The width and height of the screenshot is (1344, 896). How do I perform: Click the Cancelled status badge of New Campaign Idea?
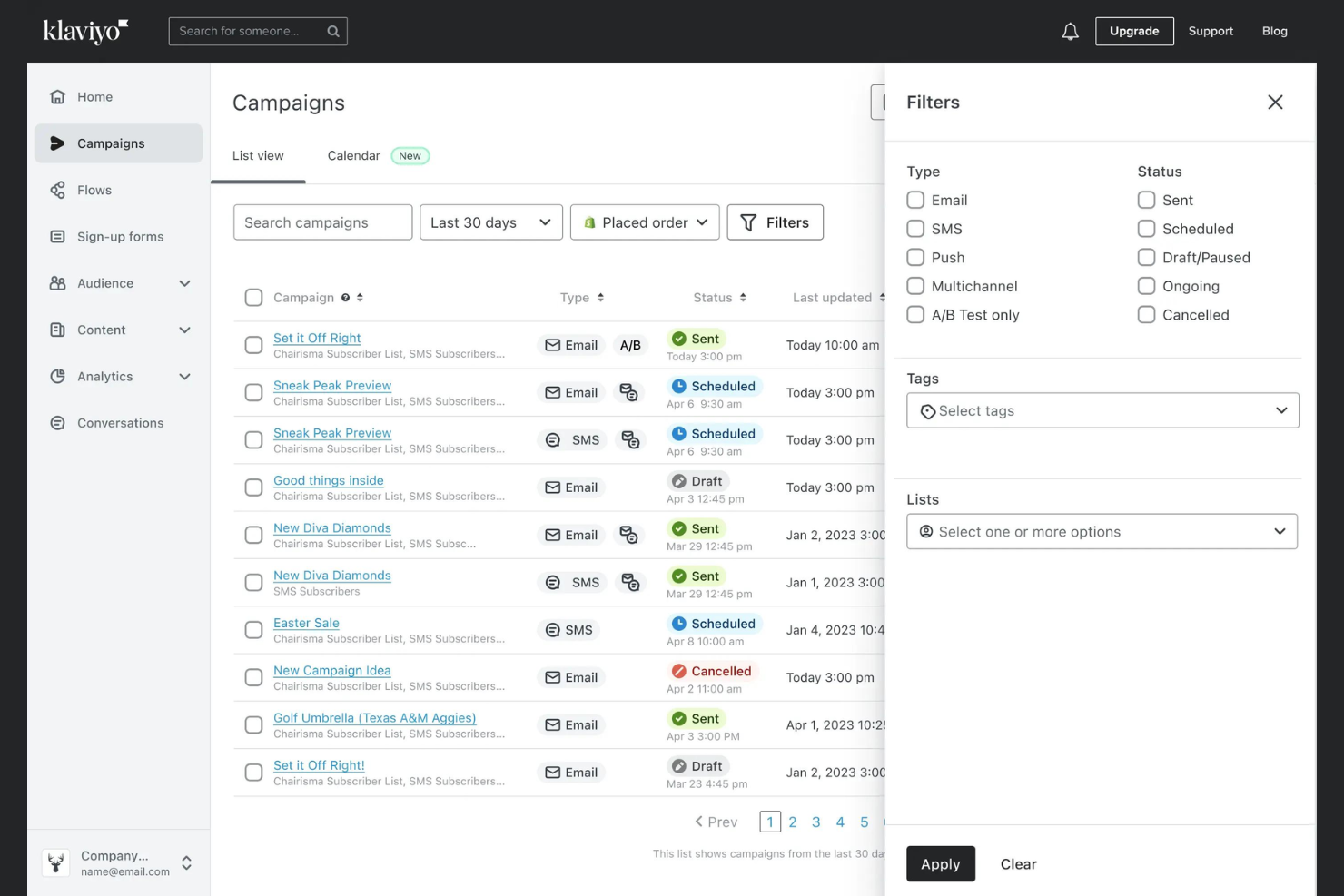coord(712,671)
